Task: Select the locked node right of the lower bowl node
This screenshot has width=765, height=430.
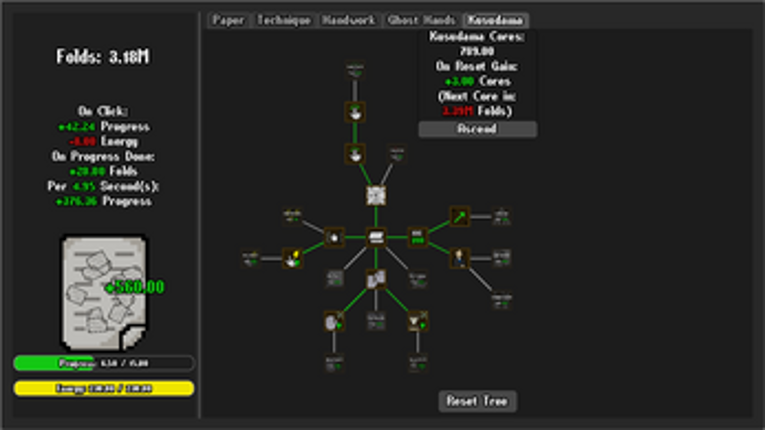Action: (397, 154)
